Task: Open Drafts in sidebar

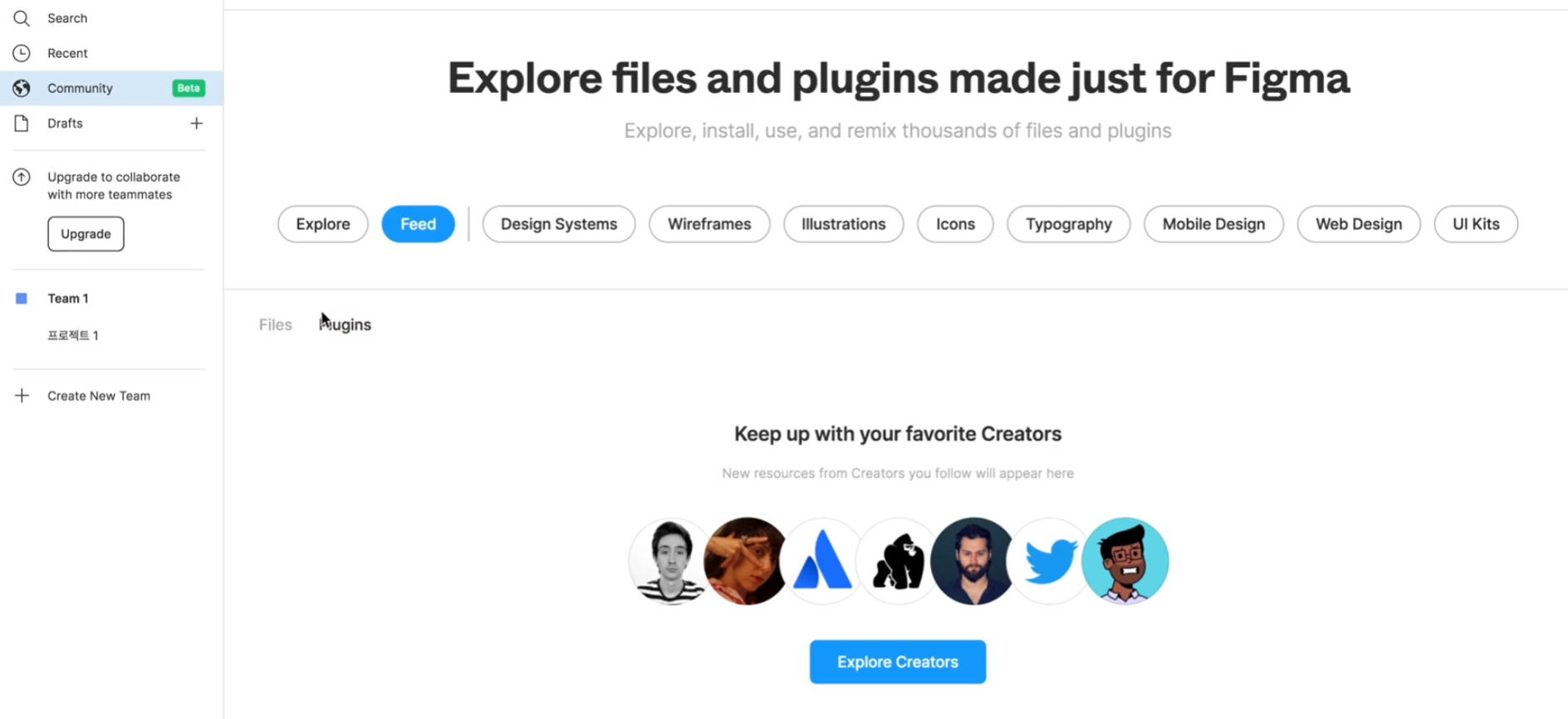Action: click(111, 123)
